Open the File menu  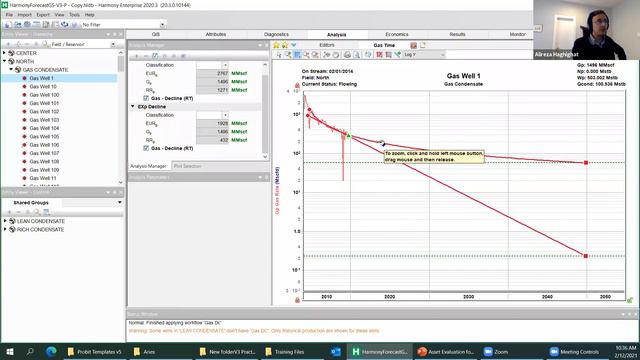[9, 15]
